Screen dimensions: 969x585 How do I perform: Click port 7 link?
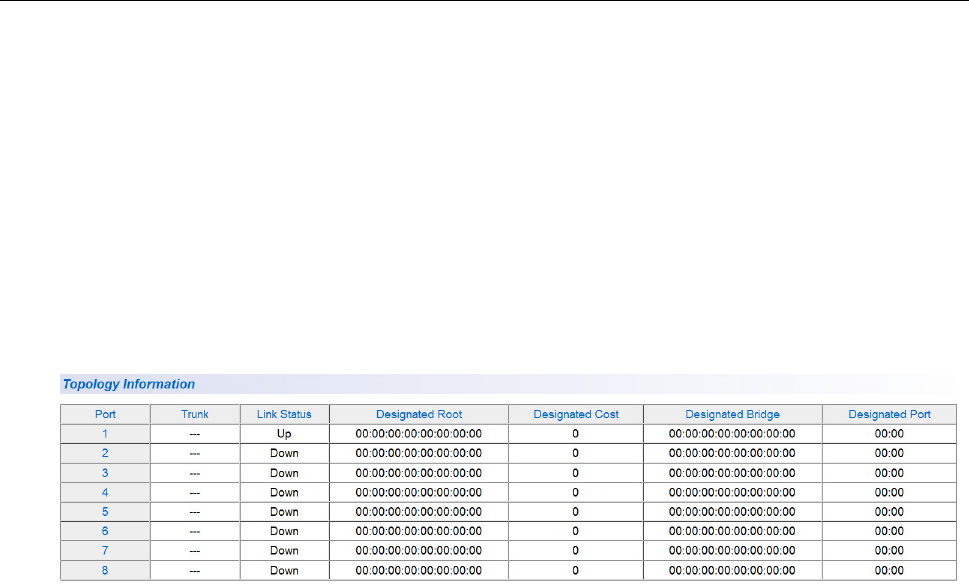tap(105, 550)
